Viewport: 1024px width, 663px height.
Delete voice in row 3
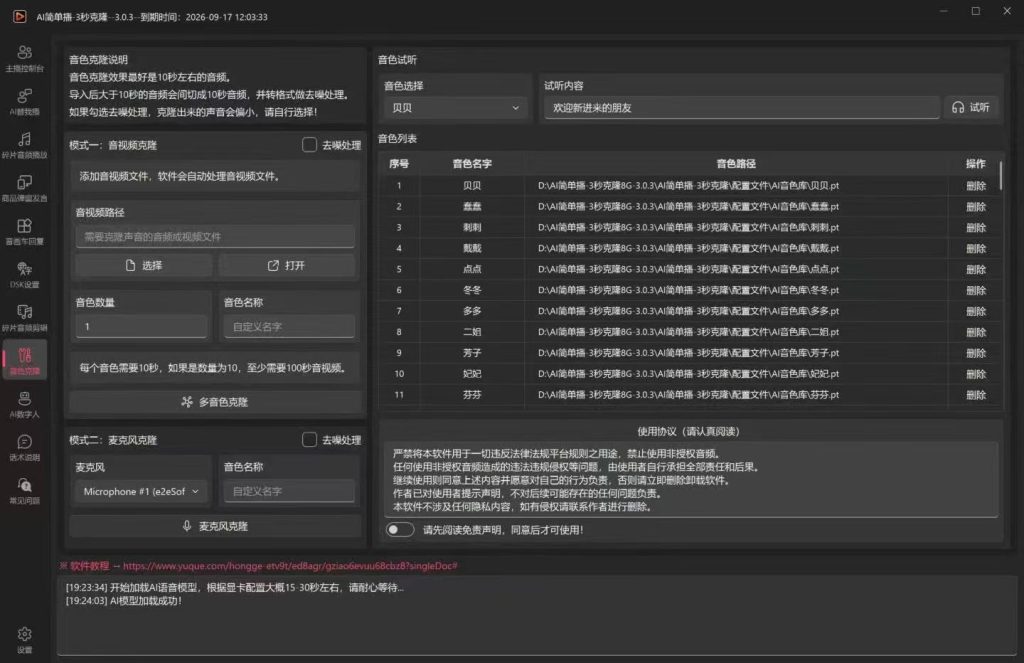(x=976, y=227)
